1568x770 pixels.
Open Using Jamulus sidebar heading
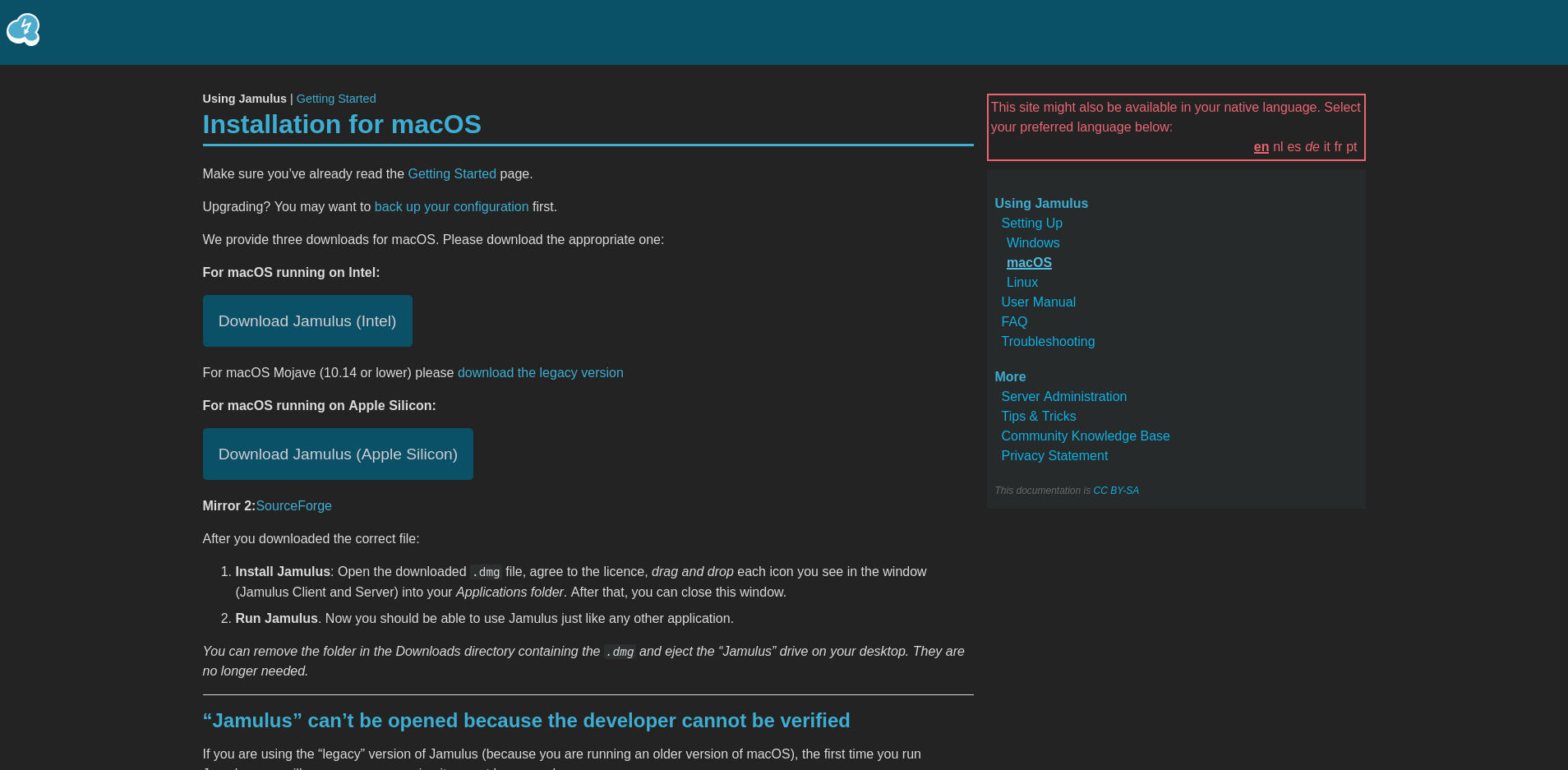tap(1041, 204)
